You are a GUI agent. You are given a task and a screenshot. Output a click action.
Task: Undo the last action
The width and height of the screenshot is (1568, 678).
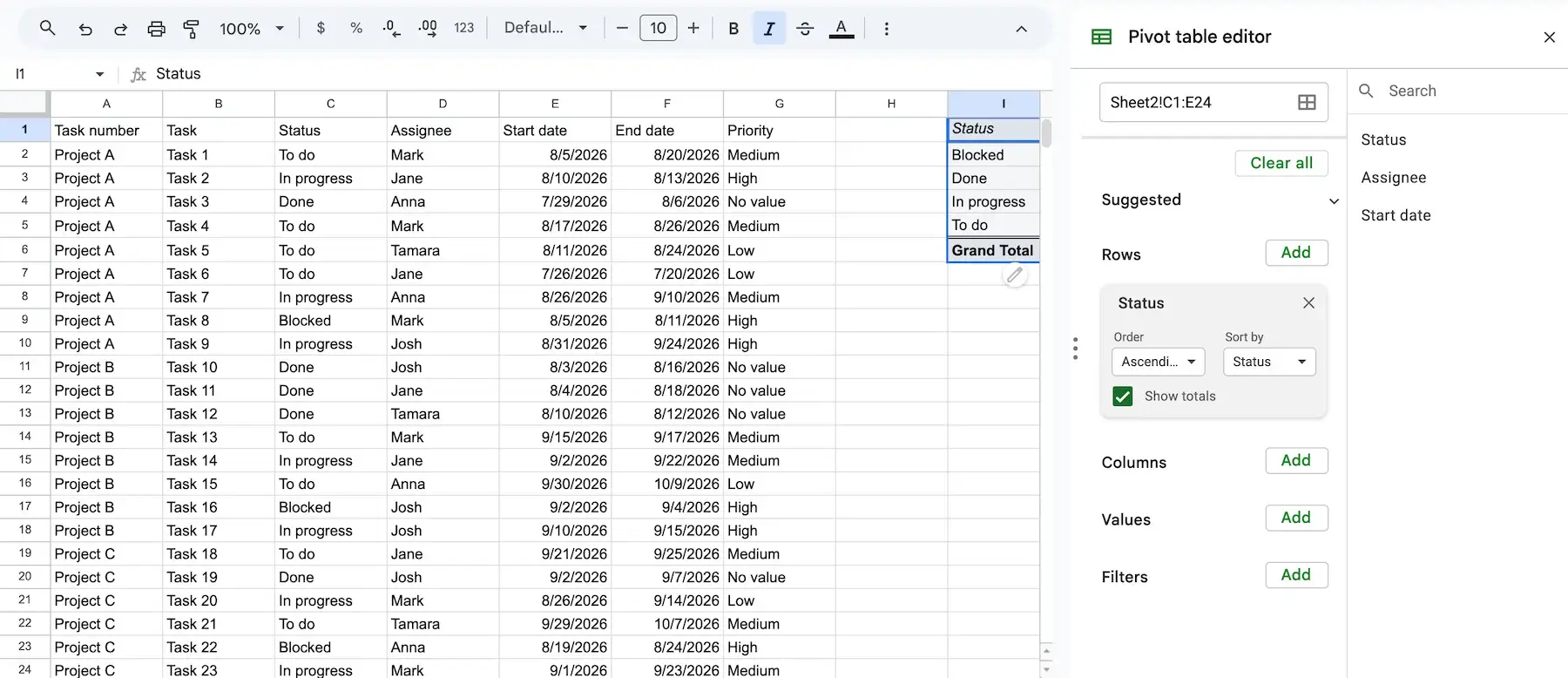tap(84, 29)
